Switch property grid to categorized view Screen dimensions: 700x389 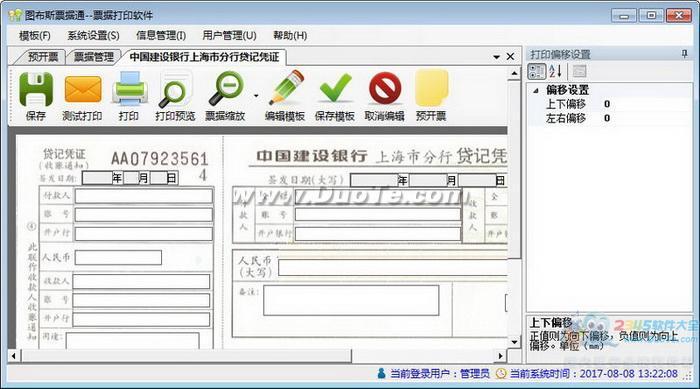tap(537, 71)
